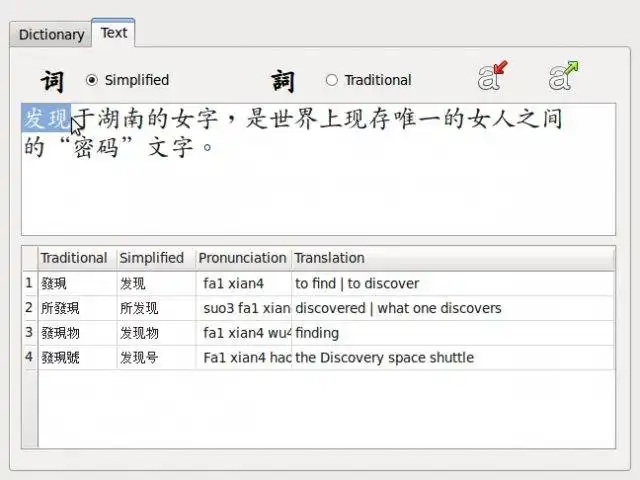Sort by the Simplified column header
The width and height of the screenshot is (640, 480).
tap(155, 258)
